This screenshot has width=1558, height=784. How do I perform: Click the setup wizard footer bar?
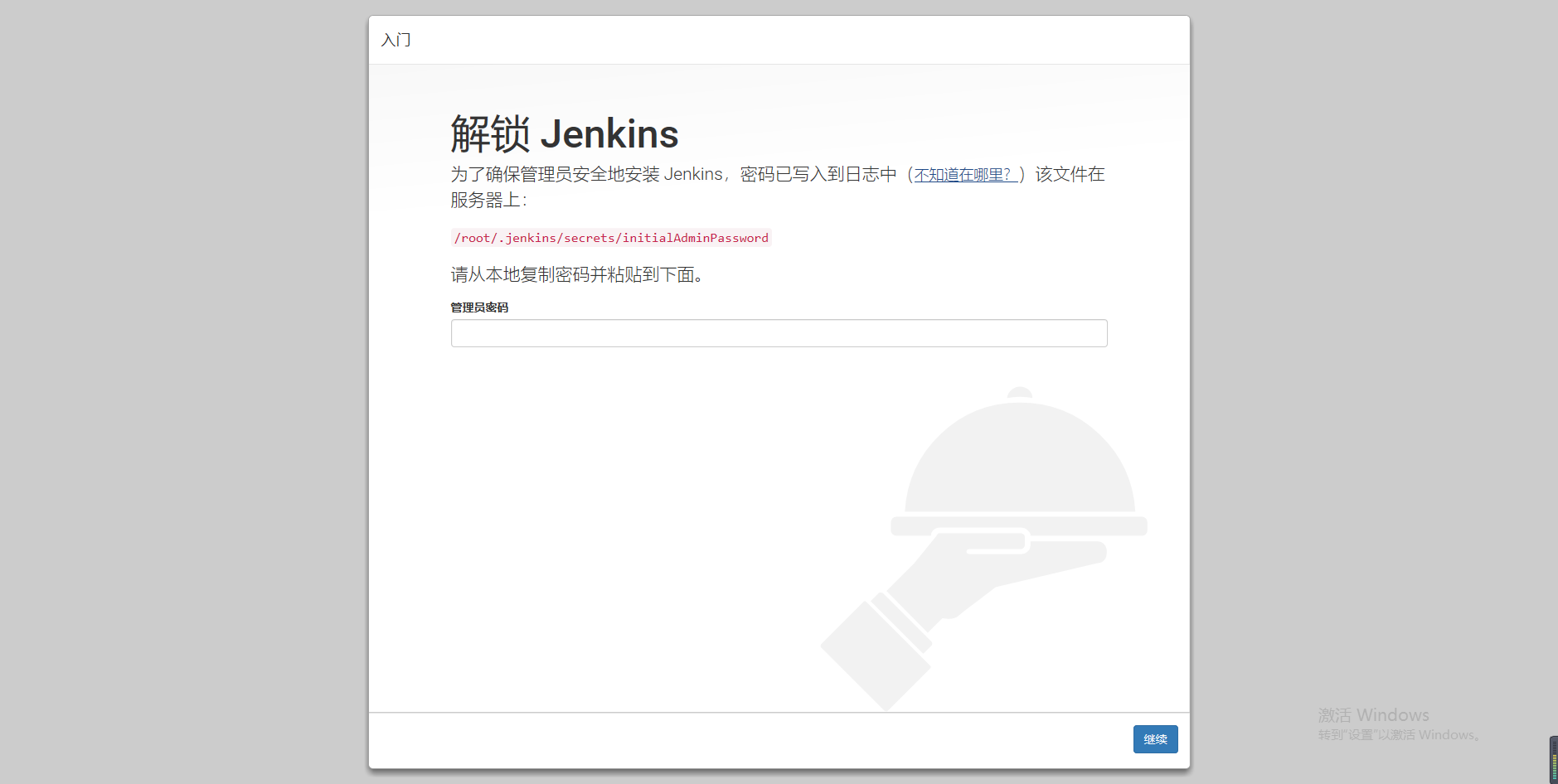point(746,739)
